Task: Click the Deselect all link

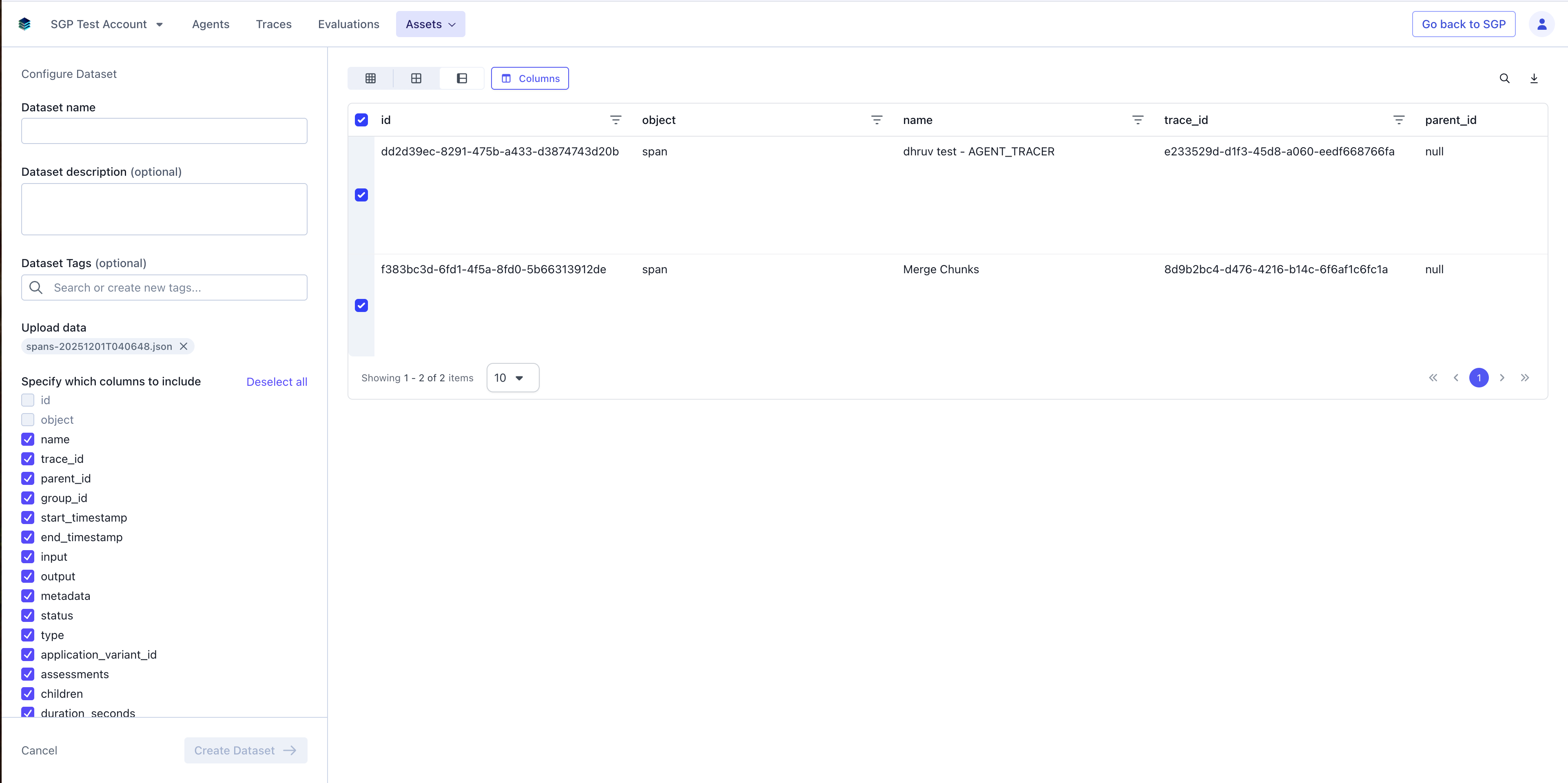Action: [x=276, y=382]
